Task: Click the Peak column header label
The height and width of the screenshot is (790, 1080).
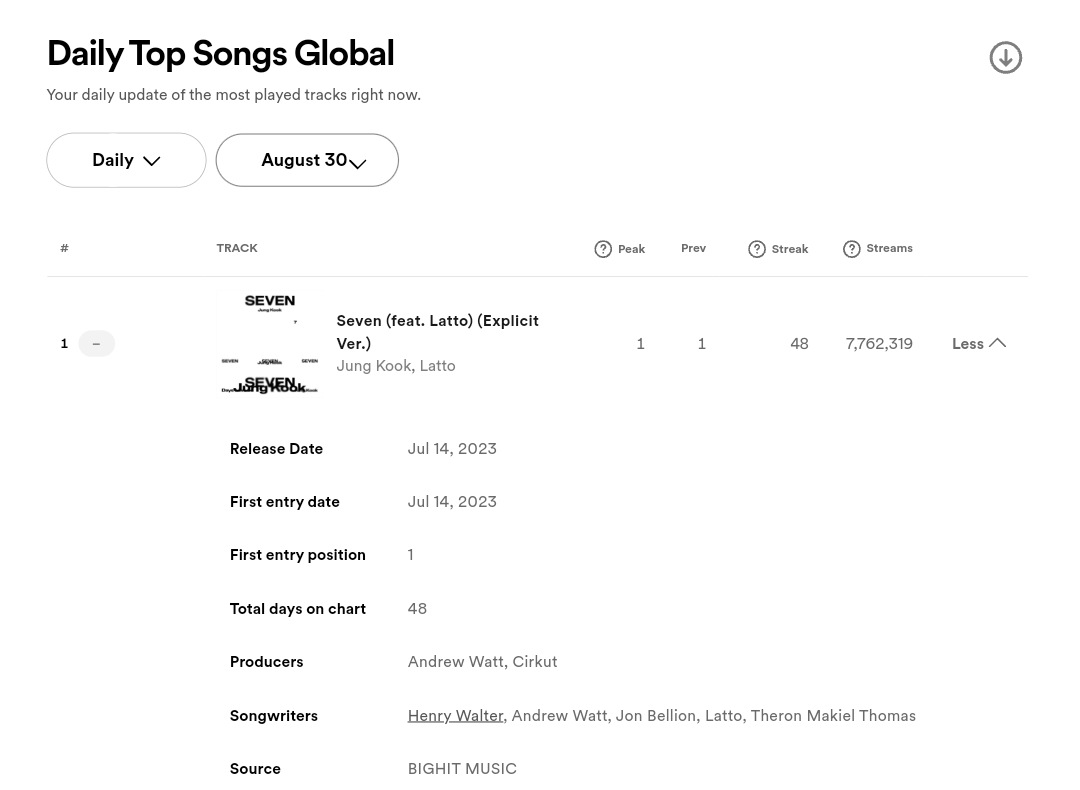Action: click(x=632, y=249)
